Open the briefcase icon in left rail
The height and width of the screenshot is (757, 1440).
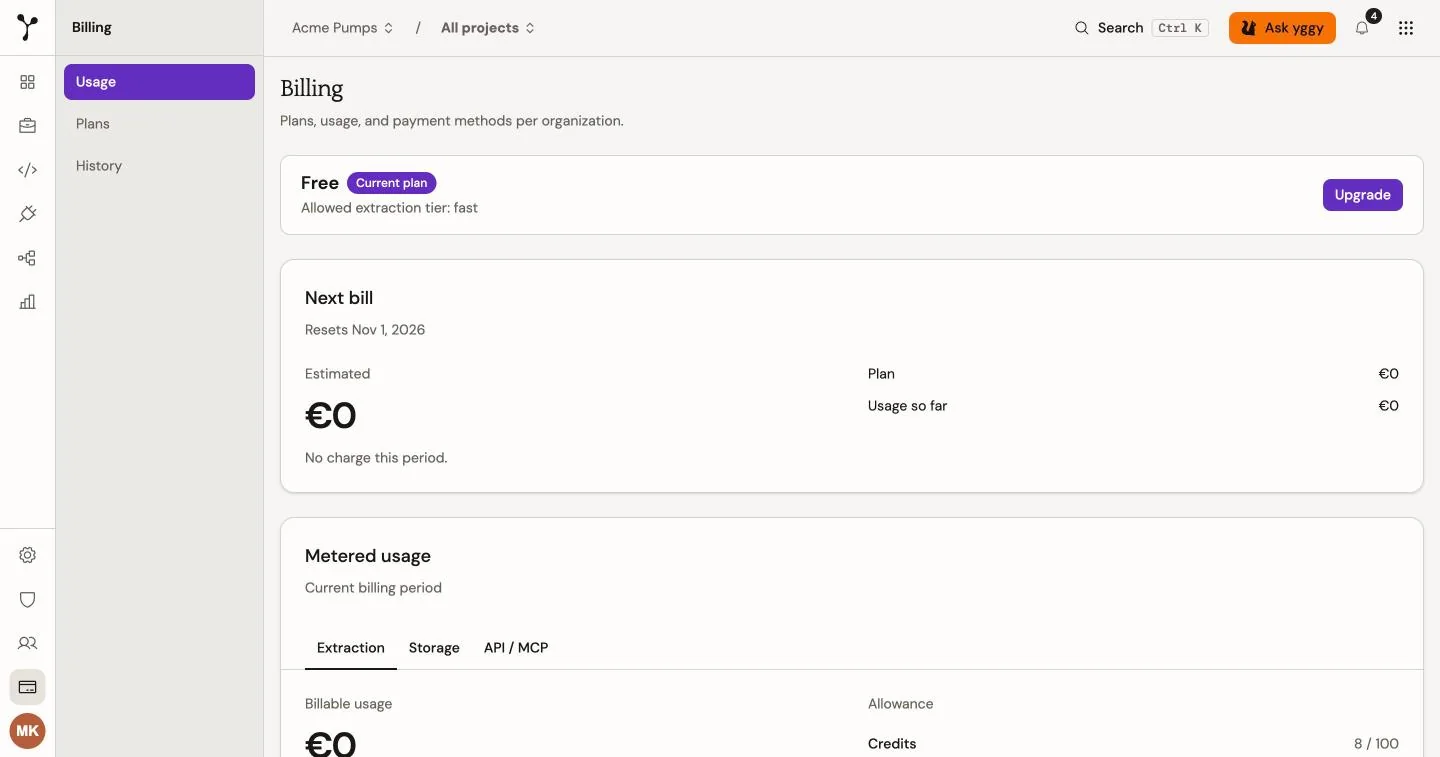tap(27, 126)
